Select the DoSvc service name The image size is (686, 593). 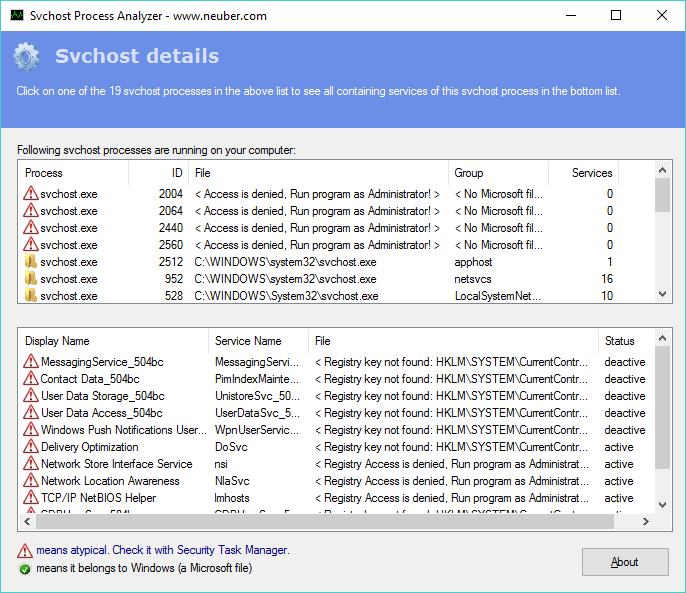point(231,447)
